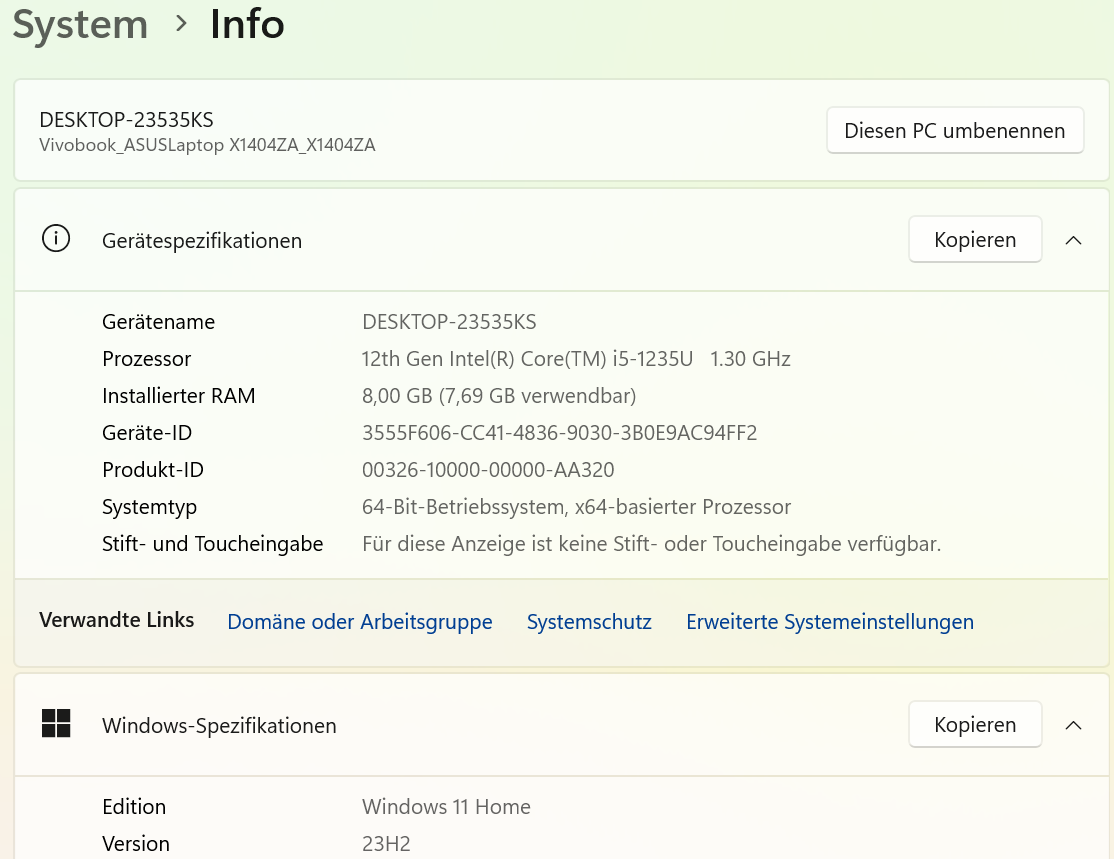The image size is (1114, 859).
Task: Select the Windows 11 Home edition value
Action: tap(446, 806)
